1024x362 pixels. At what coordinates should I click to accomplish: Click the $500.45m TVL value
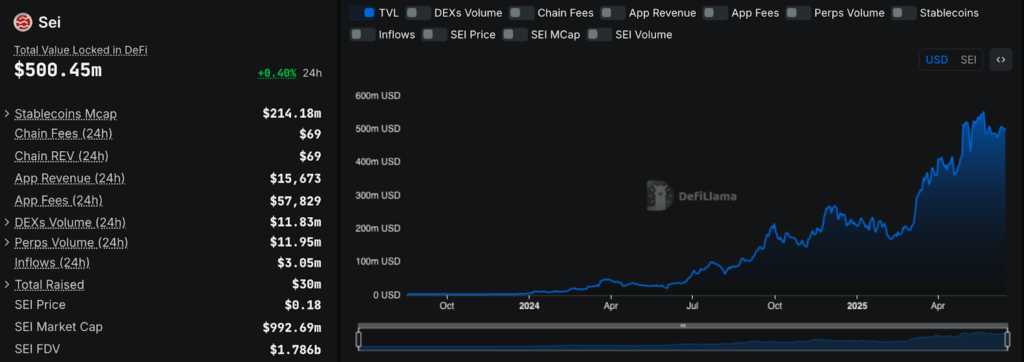(x=58, y=71)
